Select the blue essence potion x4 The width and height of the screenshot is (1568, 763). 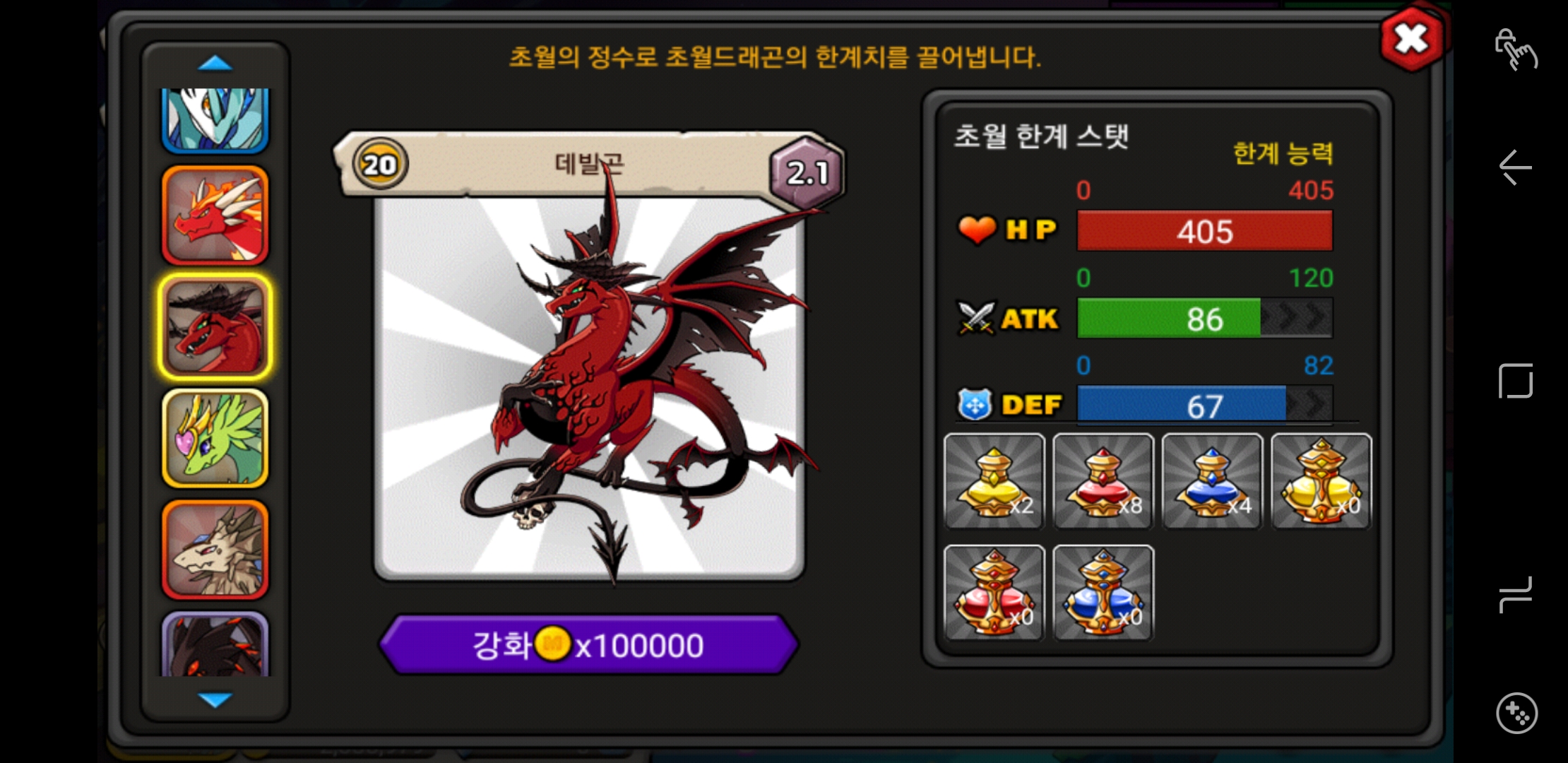click(1212, 481)
